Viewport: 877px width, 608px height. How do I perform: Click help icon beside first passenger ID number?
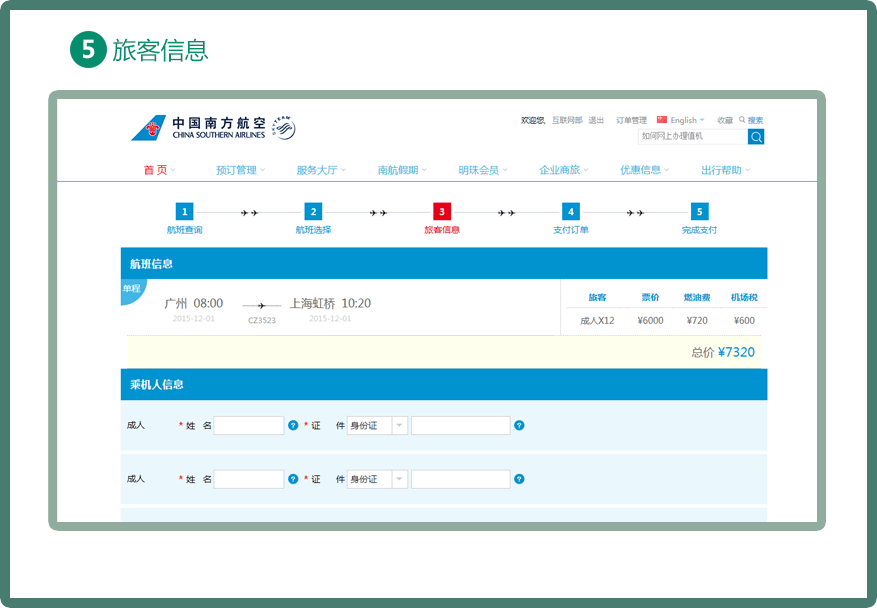(519, 425)
